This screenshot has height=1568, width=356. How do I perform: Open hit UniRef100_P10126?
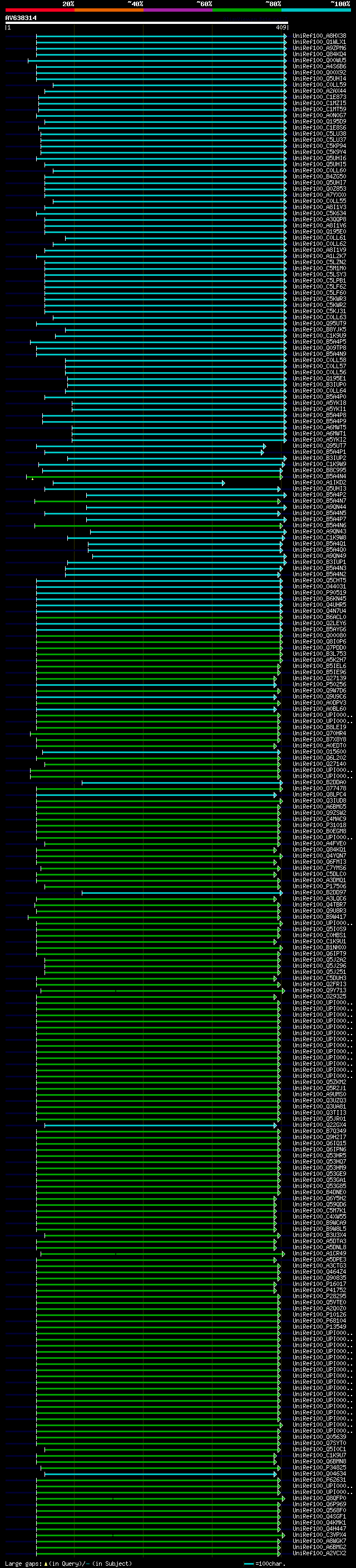click(319, 1315)
